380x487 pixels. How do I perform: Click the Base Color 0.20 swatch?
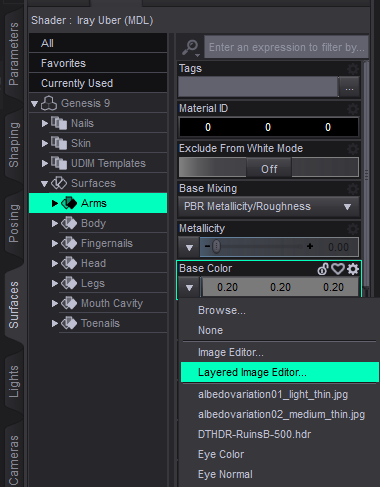pyautogui.click(x=280, y=287)
